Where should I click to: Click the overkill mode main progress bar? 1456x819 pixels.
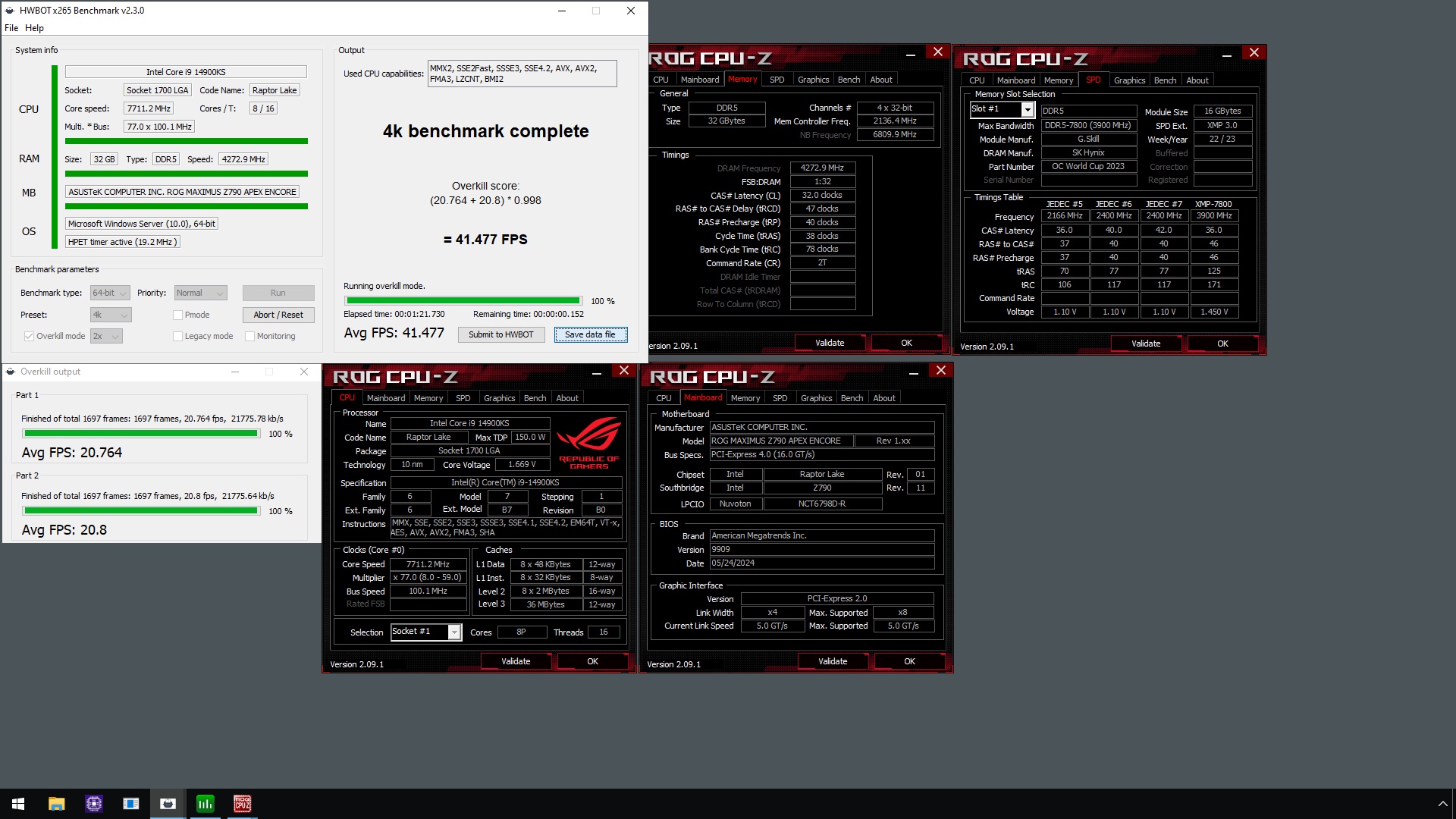pos(463,301)
